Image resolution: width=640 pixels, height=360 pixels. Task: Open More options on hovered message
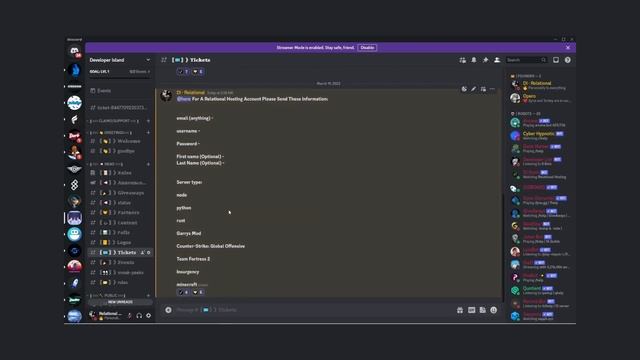492,89
